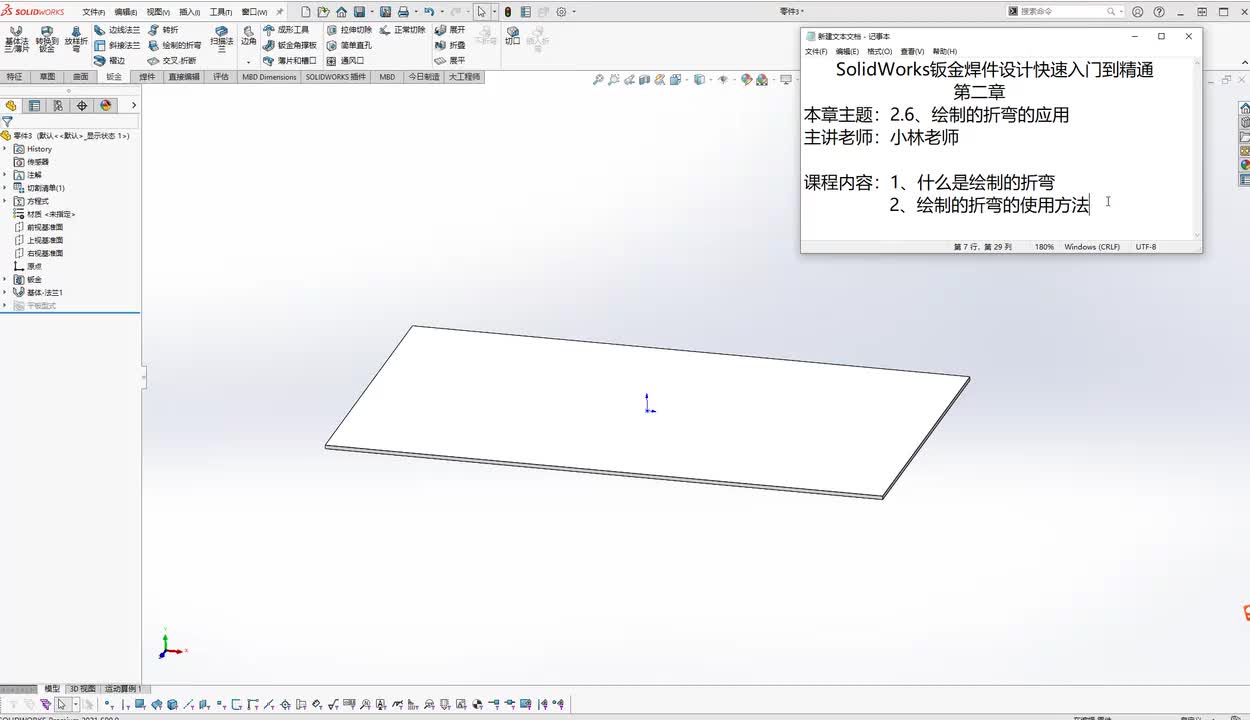Viewport: 1250px width, 720px height.
Task: Select the 斜接法兰 miter flange tool
Action: coord(118,45)
